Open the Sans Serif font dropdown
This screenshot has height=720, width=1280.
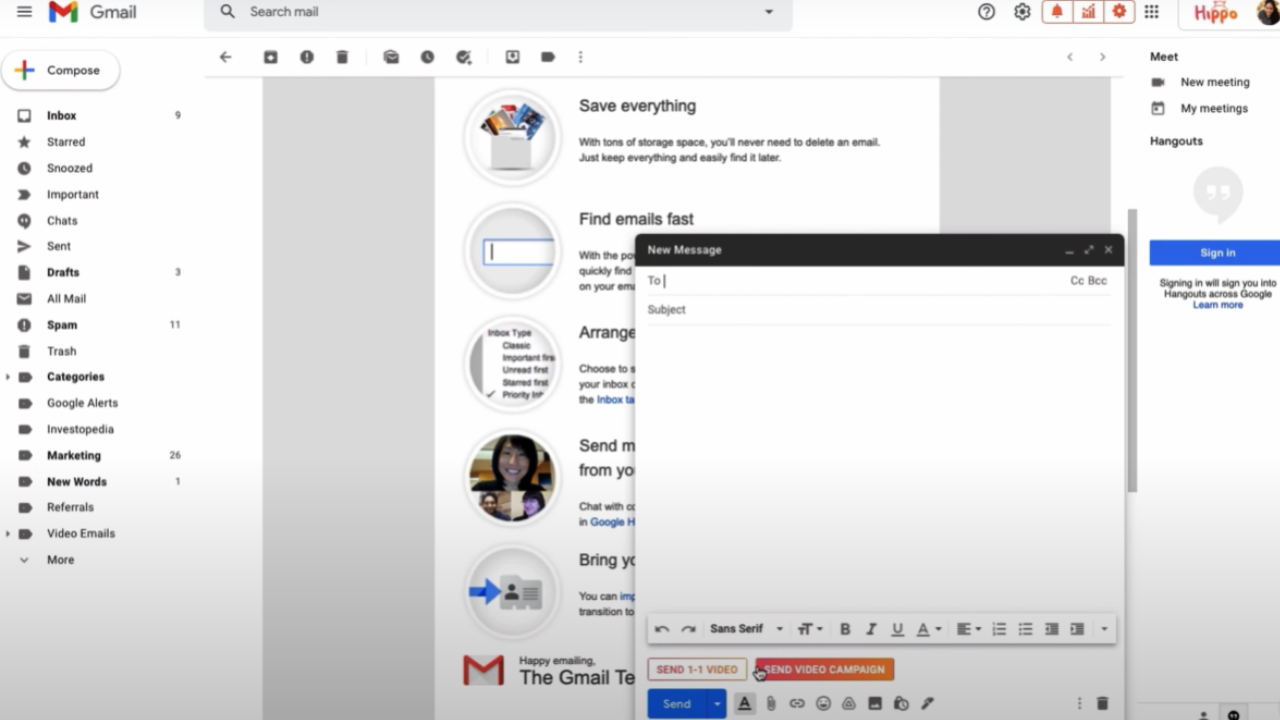click(746, 629)
